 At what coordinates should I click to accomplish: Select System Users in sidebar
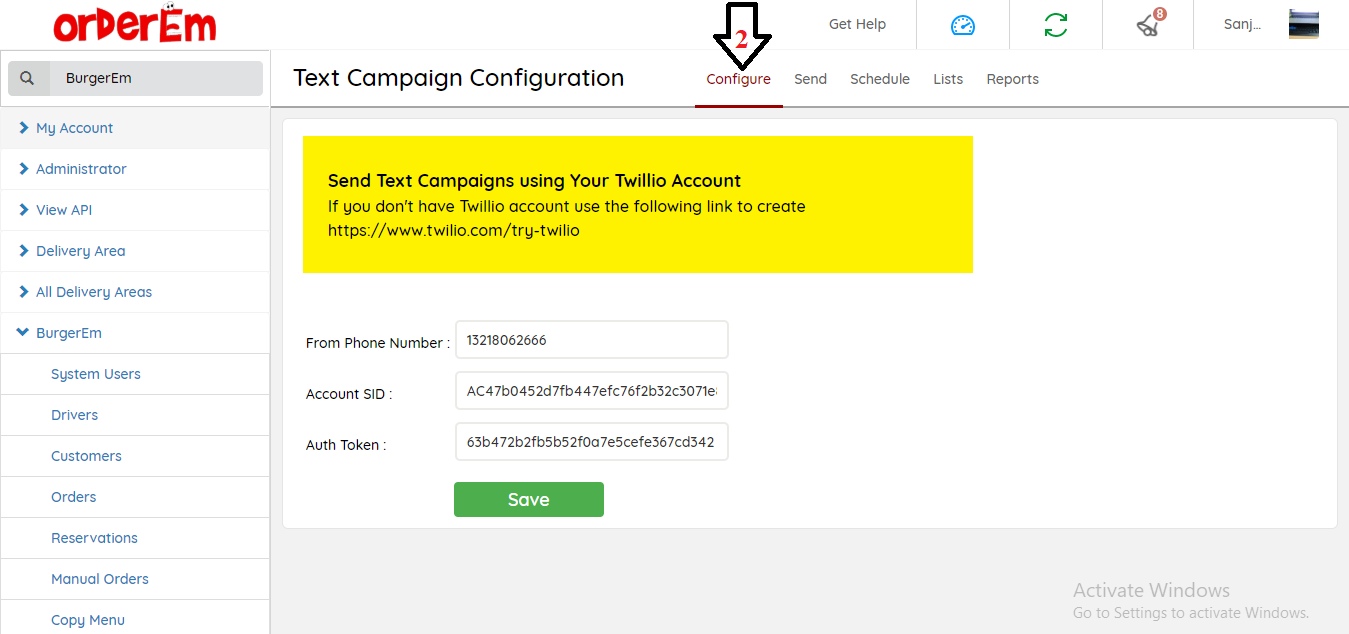[96, 374]
